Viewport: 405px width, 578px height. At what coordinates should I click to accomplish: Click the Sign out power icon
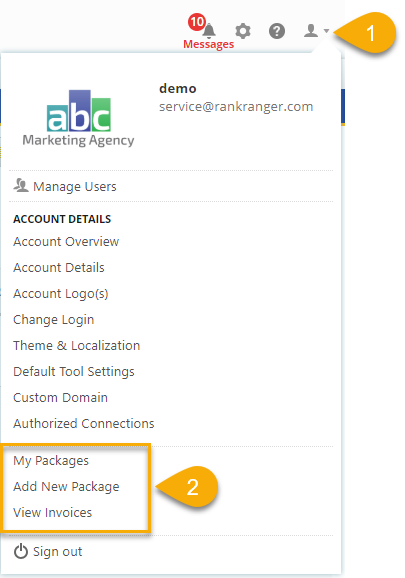[21, 551]
